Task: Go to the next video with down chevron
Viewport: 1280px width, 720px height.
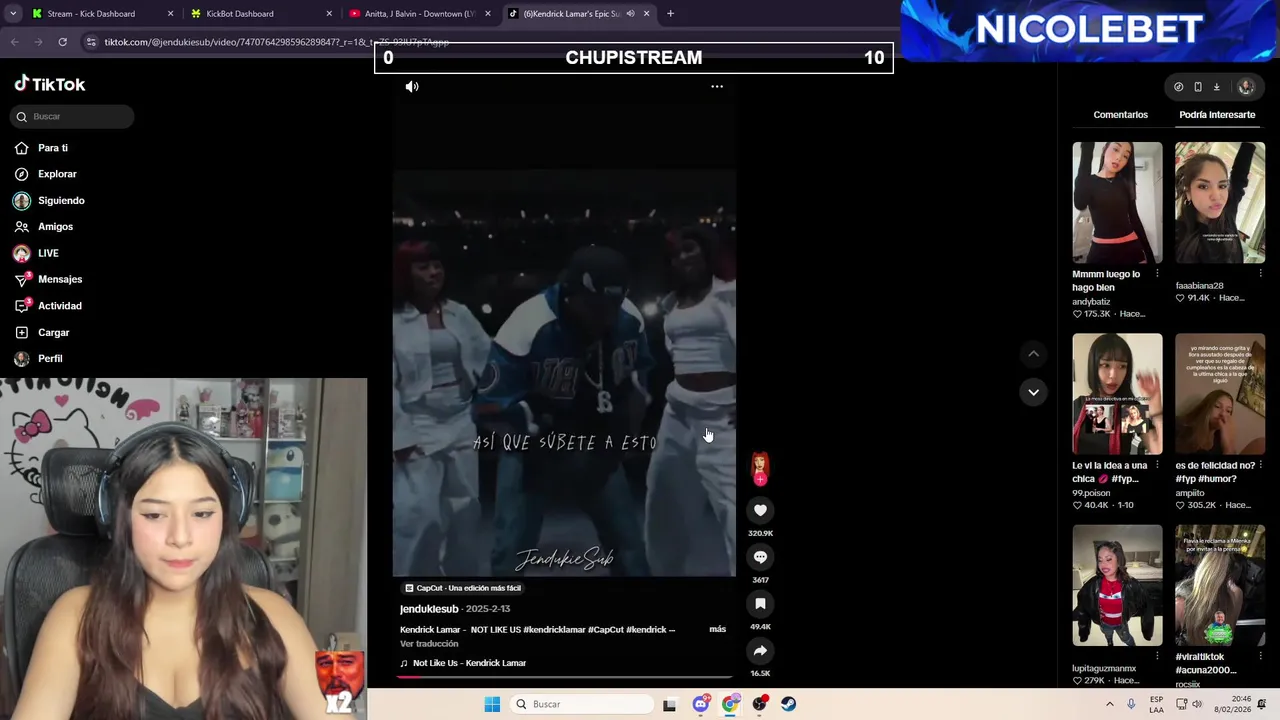Action: tap(1033, 392)
